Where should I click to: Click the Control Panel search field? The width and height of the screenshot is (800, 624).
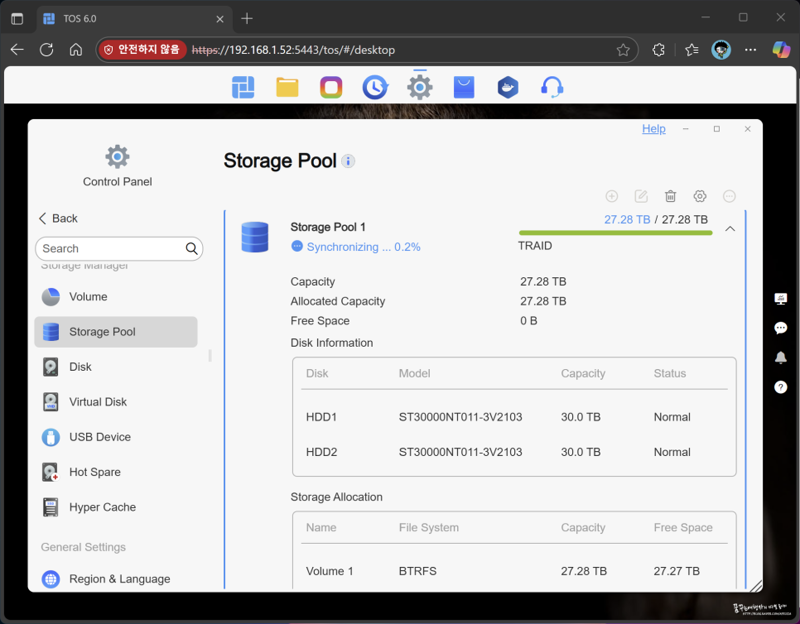point(119,248)
